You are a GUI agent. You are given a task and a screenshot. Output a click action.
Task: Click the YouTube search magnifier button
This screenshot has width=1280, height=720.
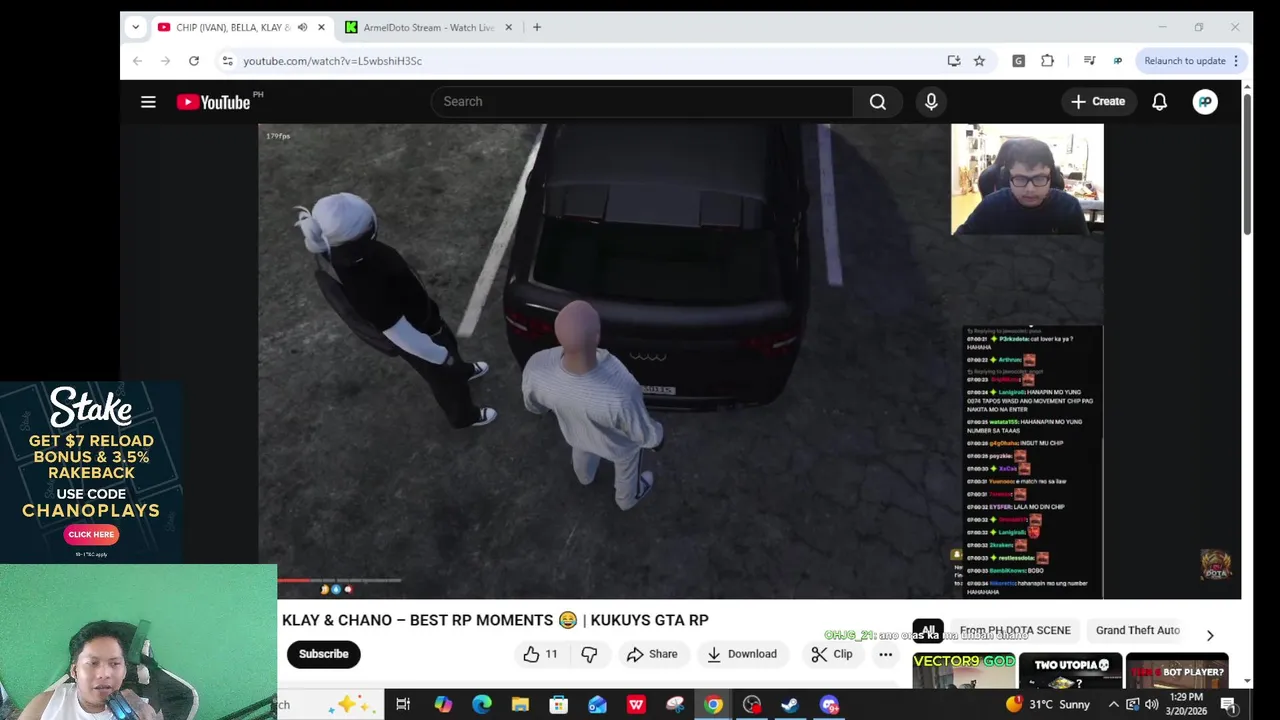[878, 101]
